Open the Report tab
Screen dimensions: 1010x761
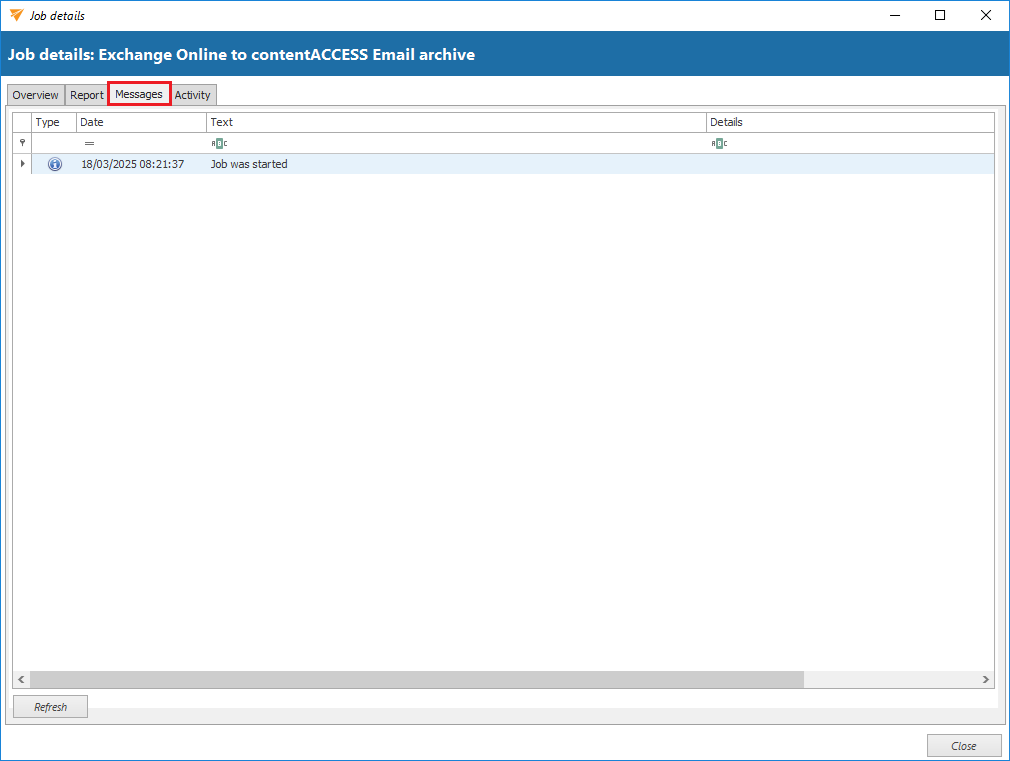pos(86,95)
